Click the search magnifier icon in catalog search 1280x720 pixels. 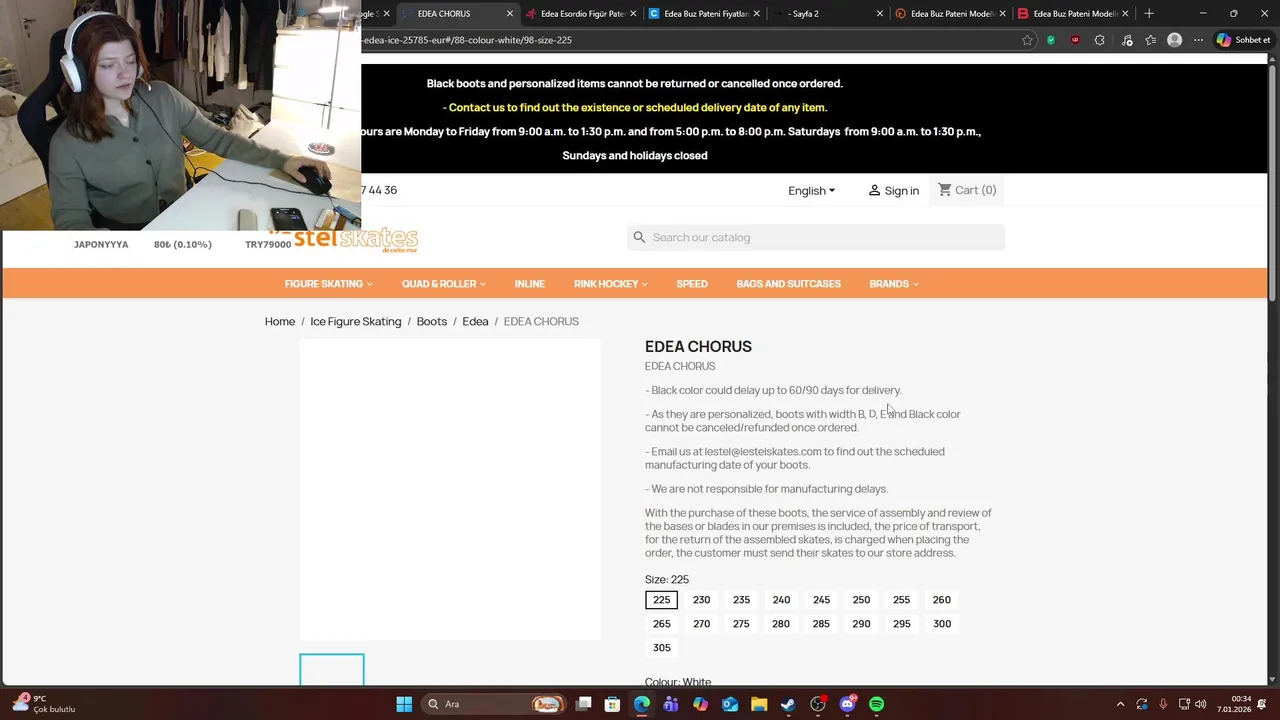pyautogui.click(x=639, y=237)
